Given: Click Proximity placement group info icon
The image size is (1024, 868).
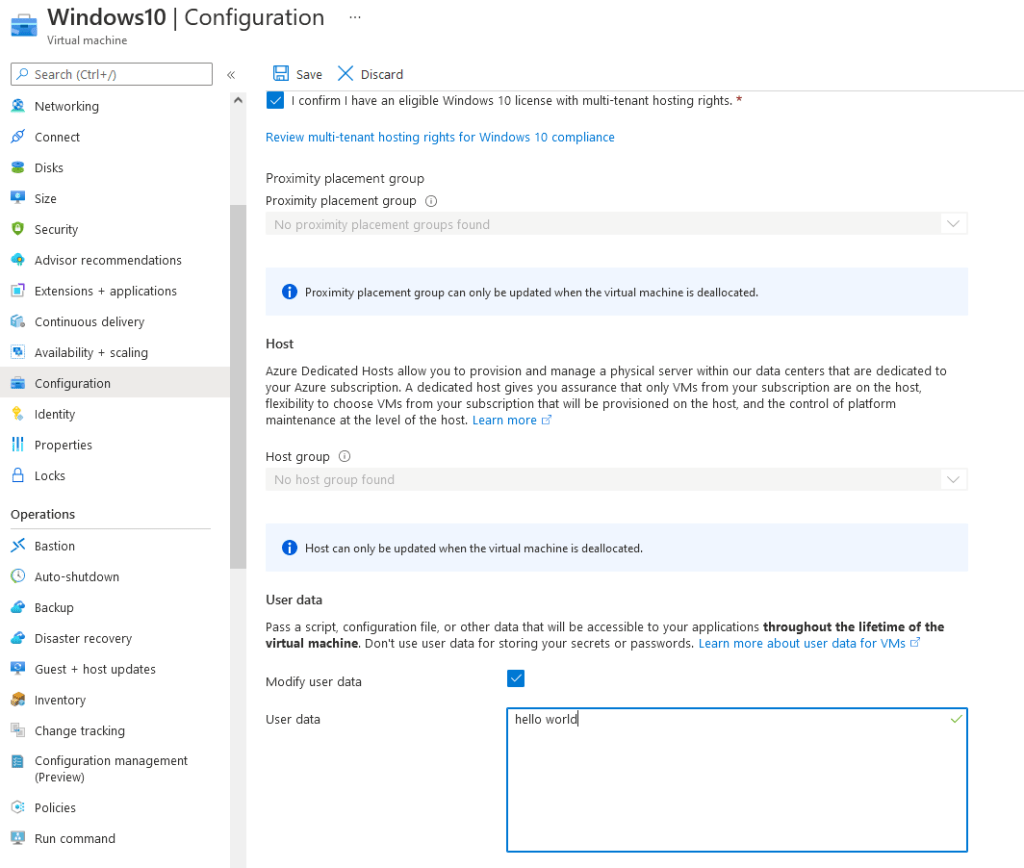Looking at the screenshot, I should click(x=431, y=201).
